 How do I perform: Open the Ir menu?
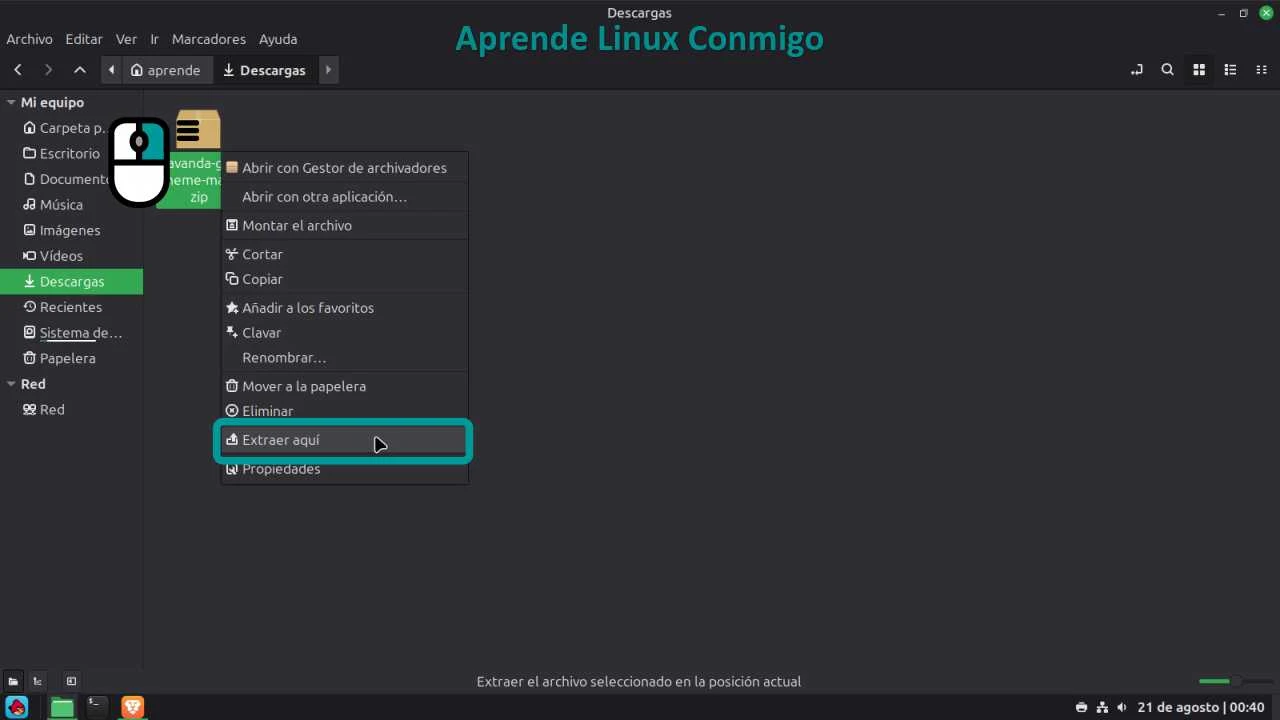(x=155, y=39)
